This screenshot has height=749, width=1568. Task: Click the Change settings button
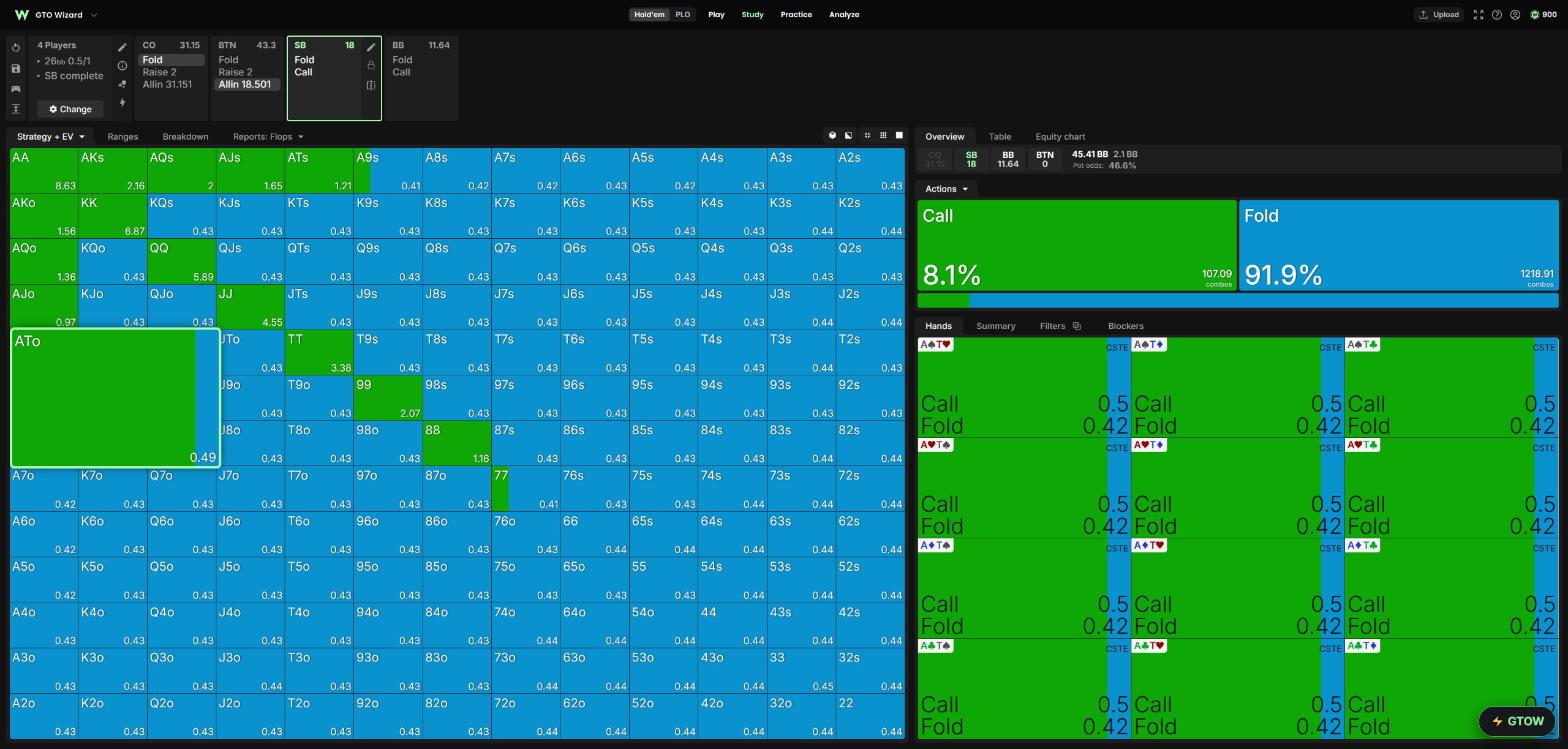click(70, 109)
